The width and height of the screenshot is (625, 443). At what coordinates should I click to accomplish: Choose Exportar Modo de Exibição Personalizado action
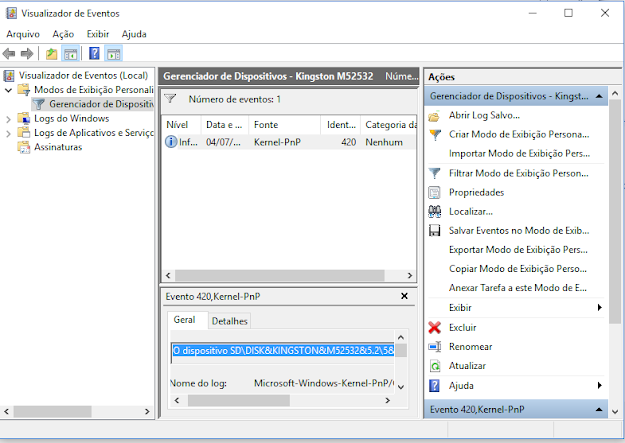pyautogui.click(x=518, y=250)
